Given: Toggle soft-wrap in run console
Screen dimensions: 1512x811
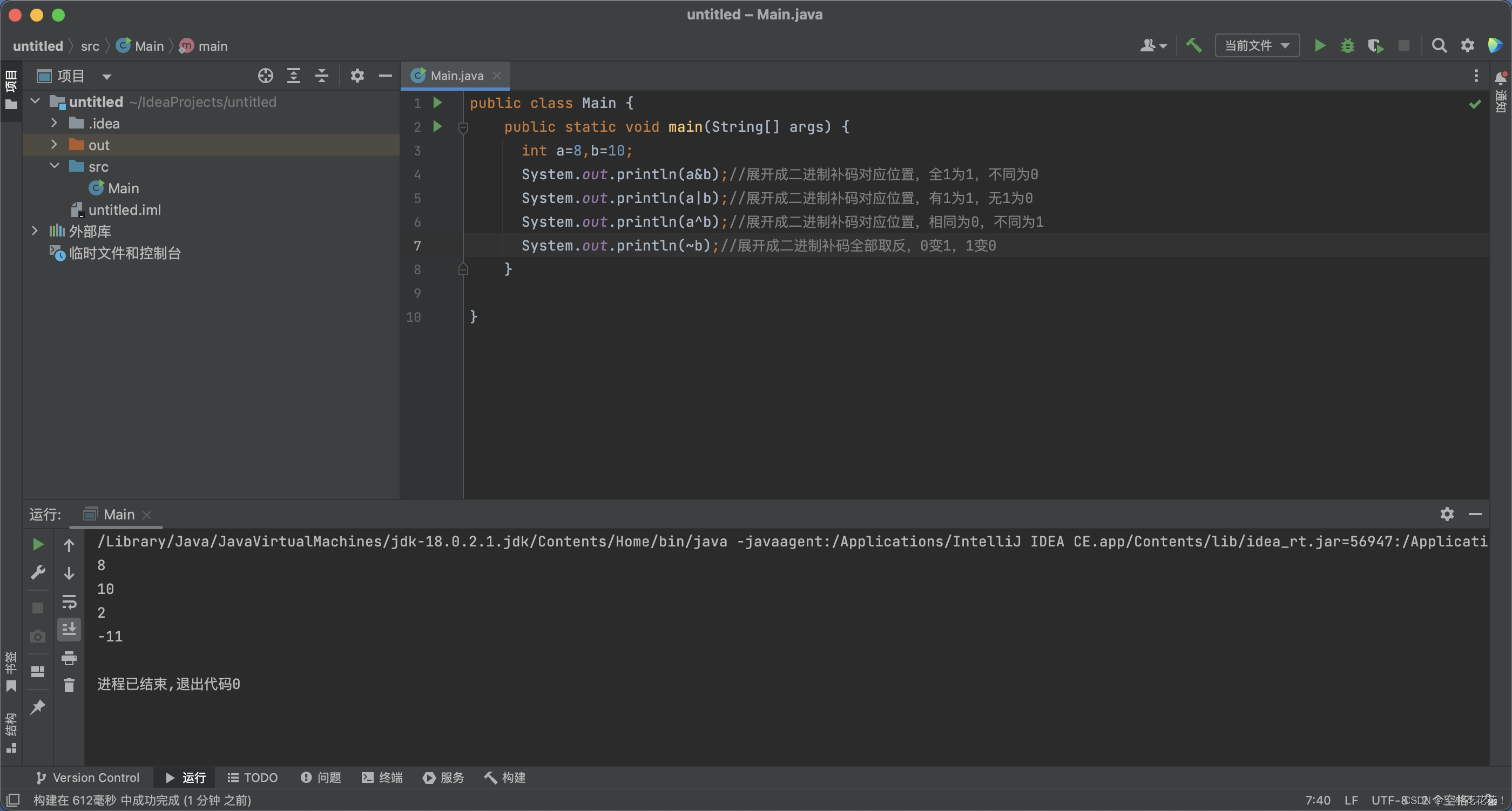Looking at the screenshot, I should point(69,602).
